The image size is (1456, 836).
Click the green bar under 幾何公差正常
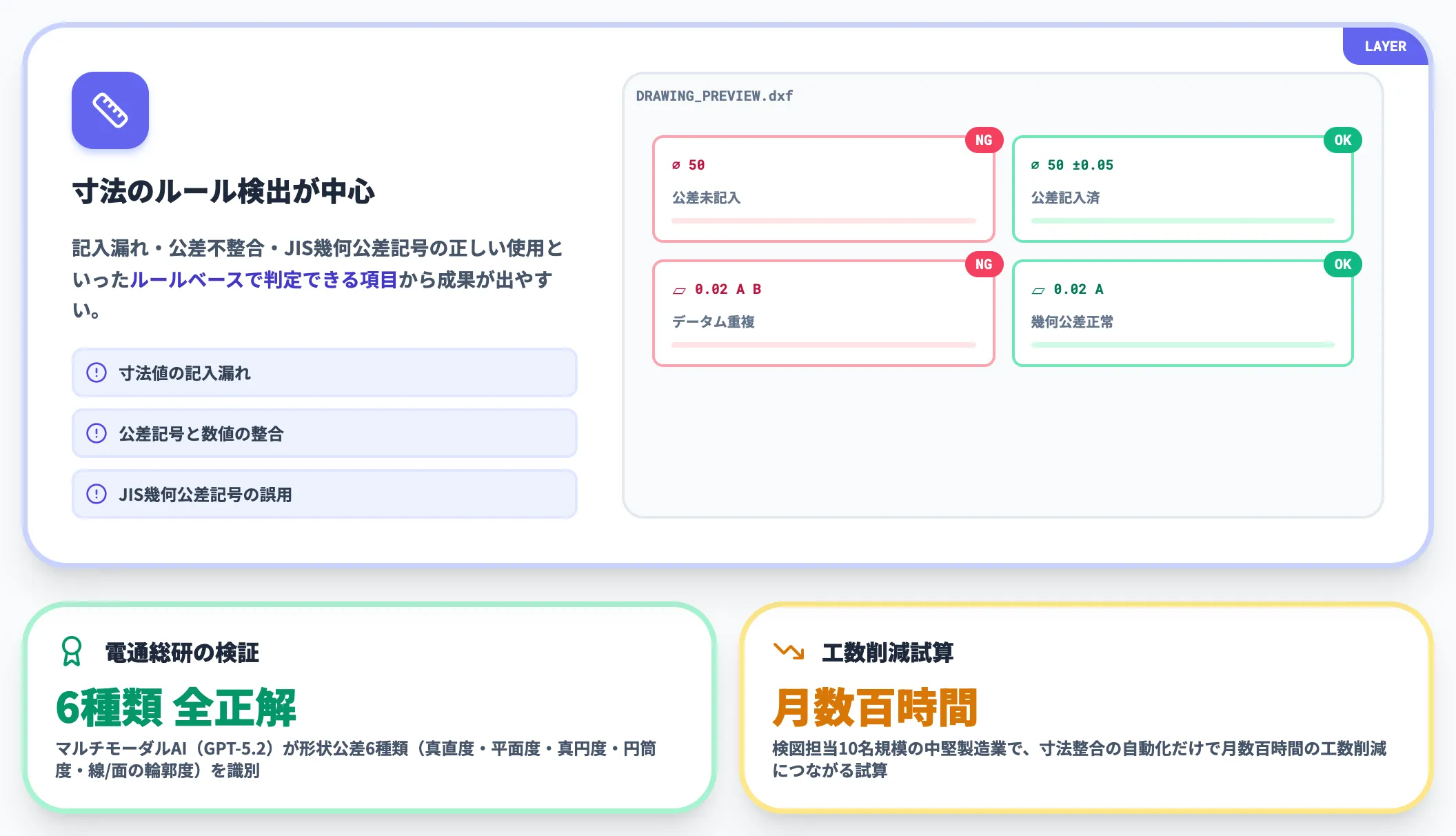point(1182,345)
